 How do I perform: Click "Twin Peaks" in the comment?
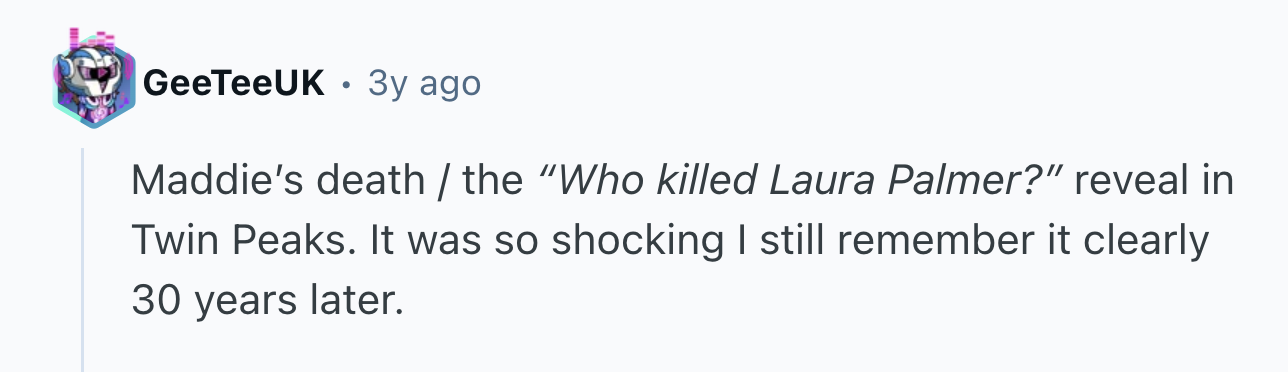(x=237, y=241)
